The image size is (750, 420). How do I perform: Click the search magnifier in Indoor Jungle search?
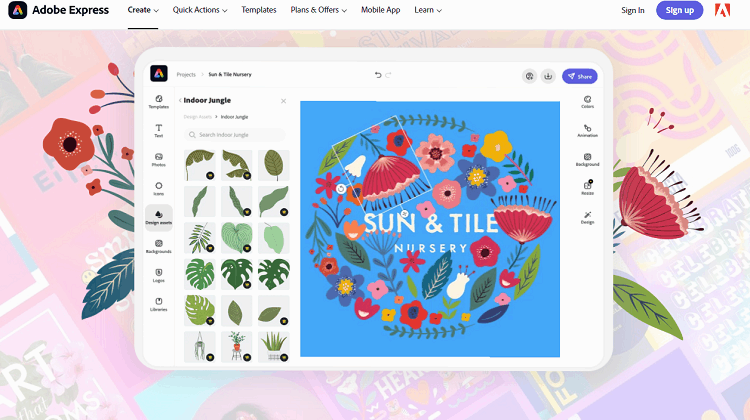pos(192,135)
